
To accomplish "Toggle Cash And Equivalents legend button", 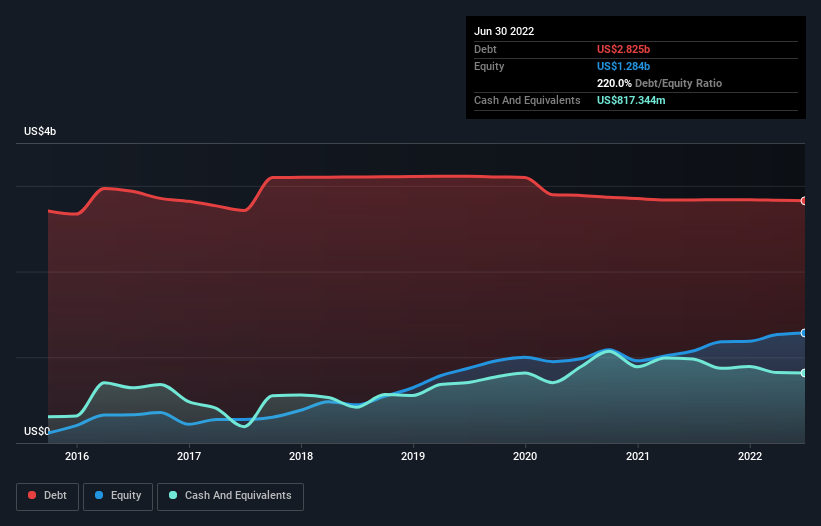I will coord(230,496).
